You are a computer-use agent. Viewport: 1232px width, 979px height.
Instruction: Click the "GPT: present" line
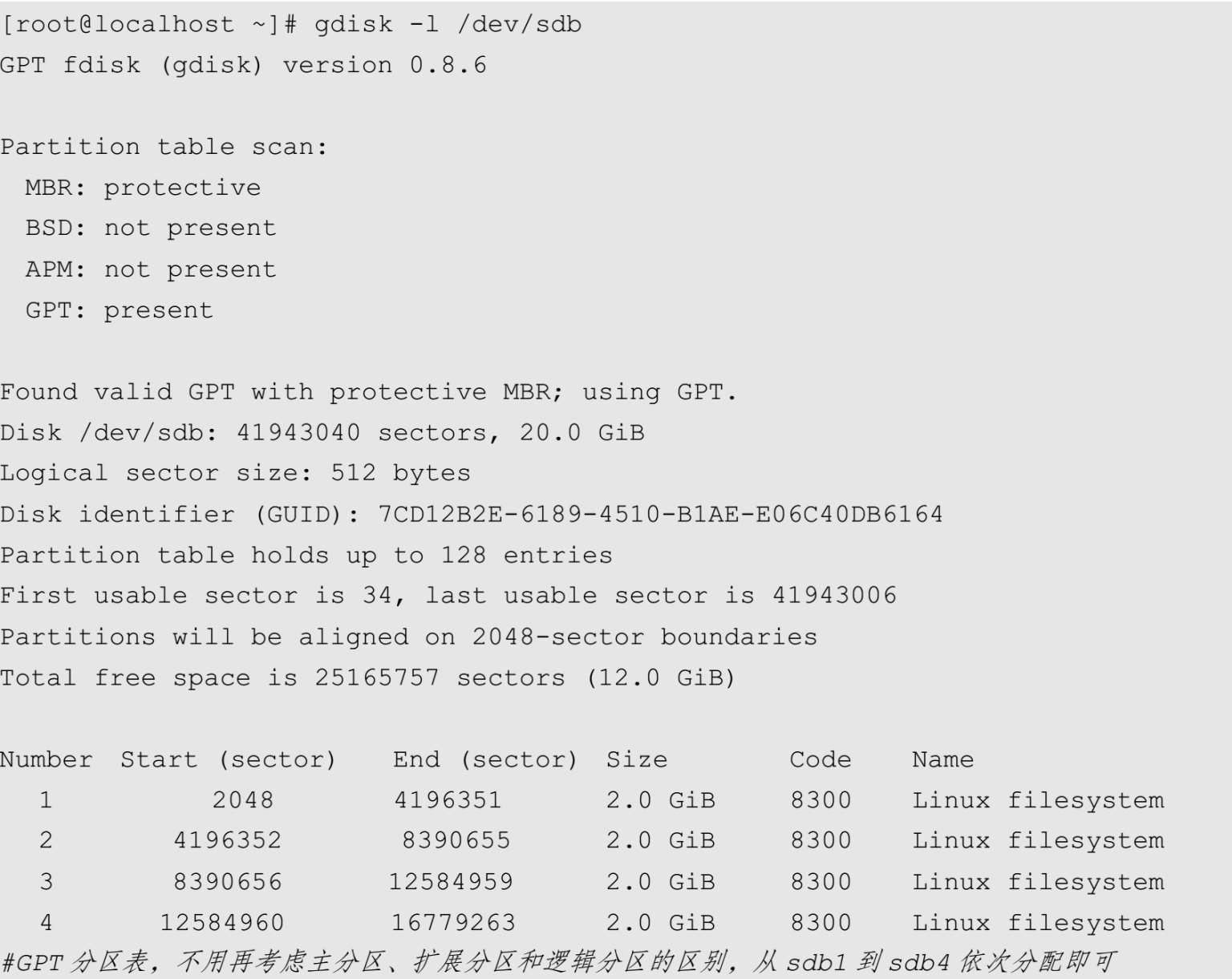click(120, 310)
